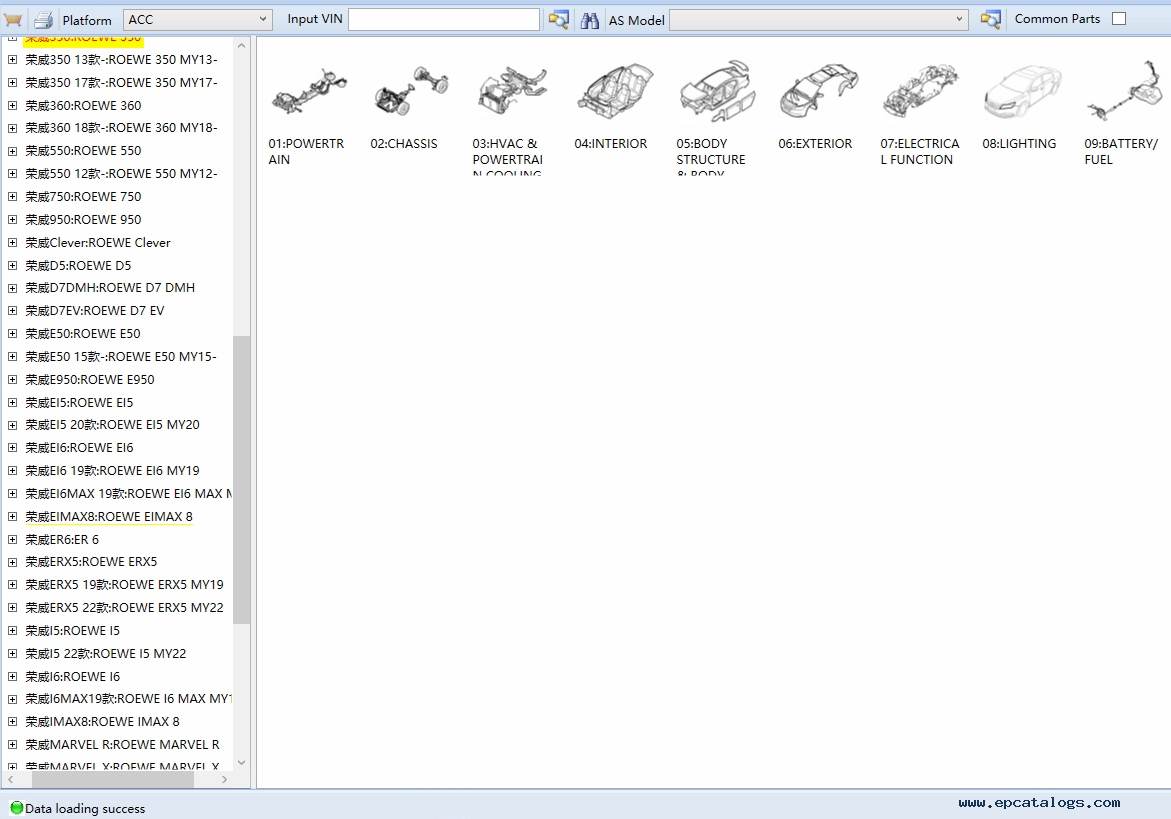
Task: Open the 08:LIGHTING category image
Action: [x=1022, y=93]
